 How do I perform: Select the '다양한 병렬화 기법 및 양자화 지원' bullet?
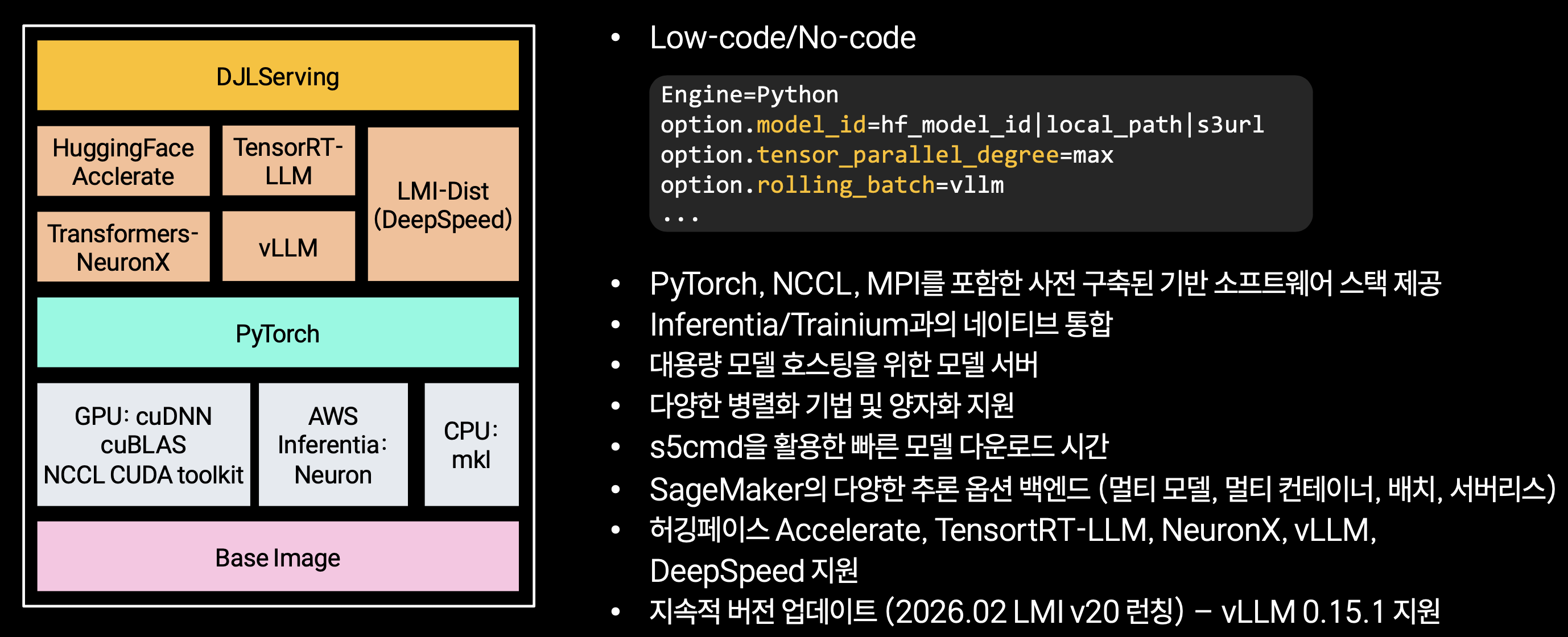831,405
